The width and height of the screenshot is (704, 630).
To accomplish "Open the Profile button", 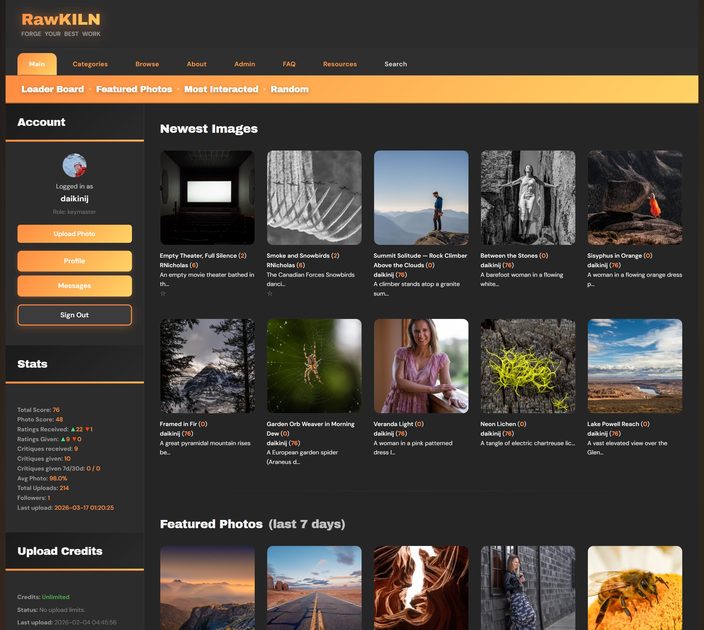I will (75, 261).
